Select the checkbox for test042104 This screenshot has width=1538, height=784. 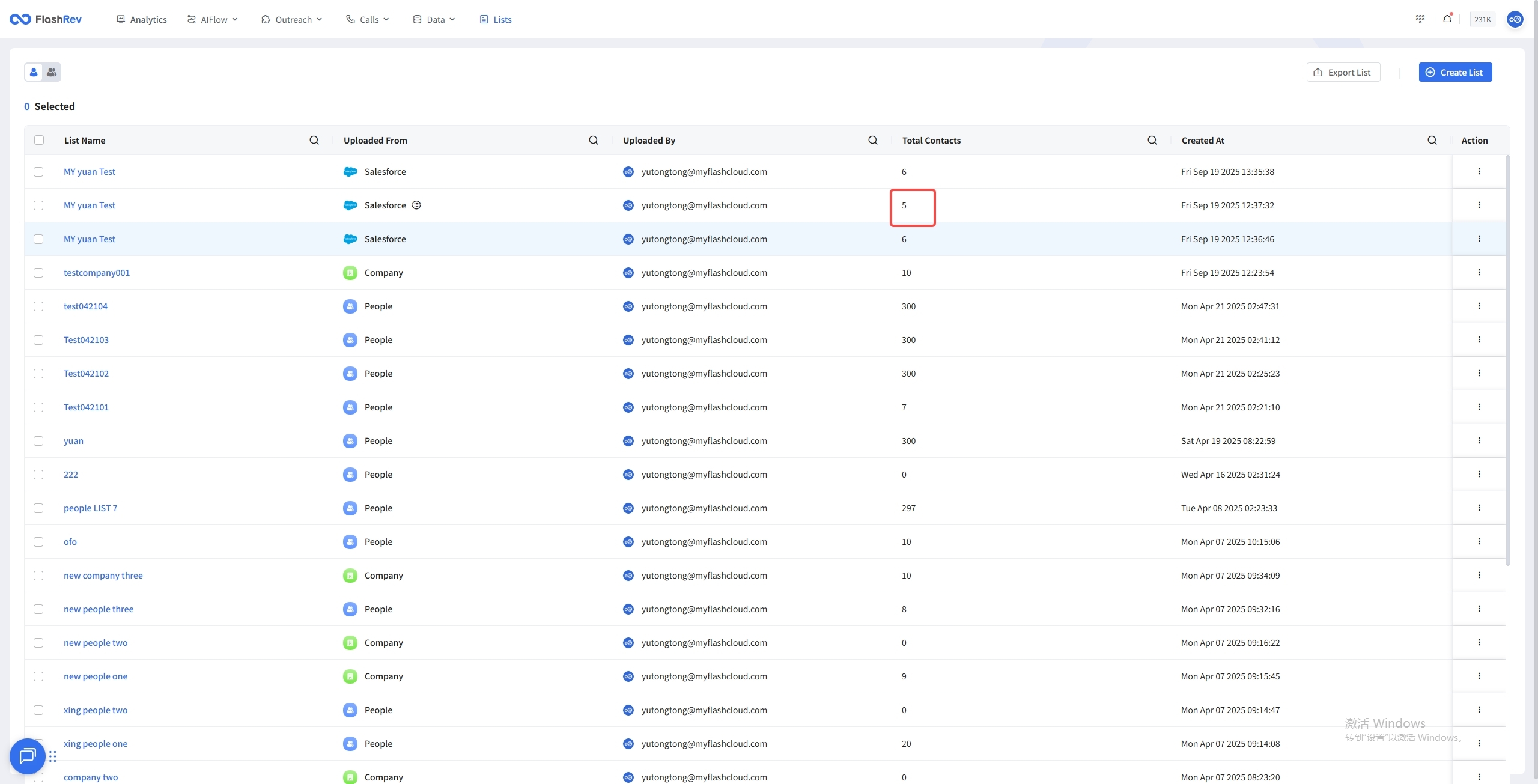(x=39, y=306)
